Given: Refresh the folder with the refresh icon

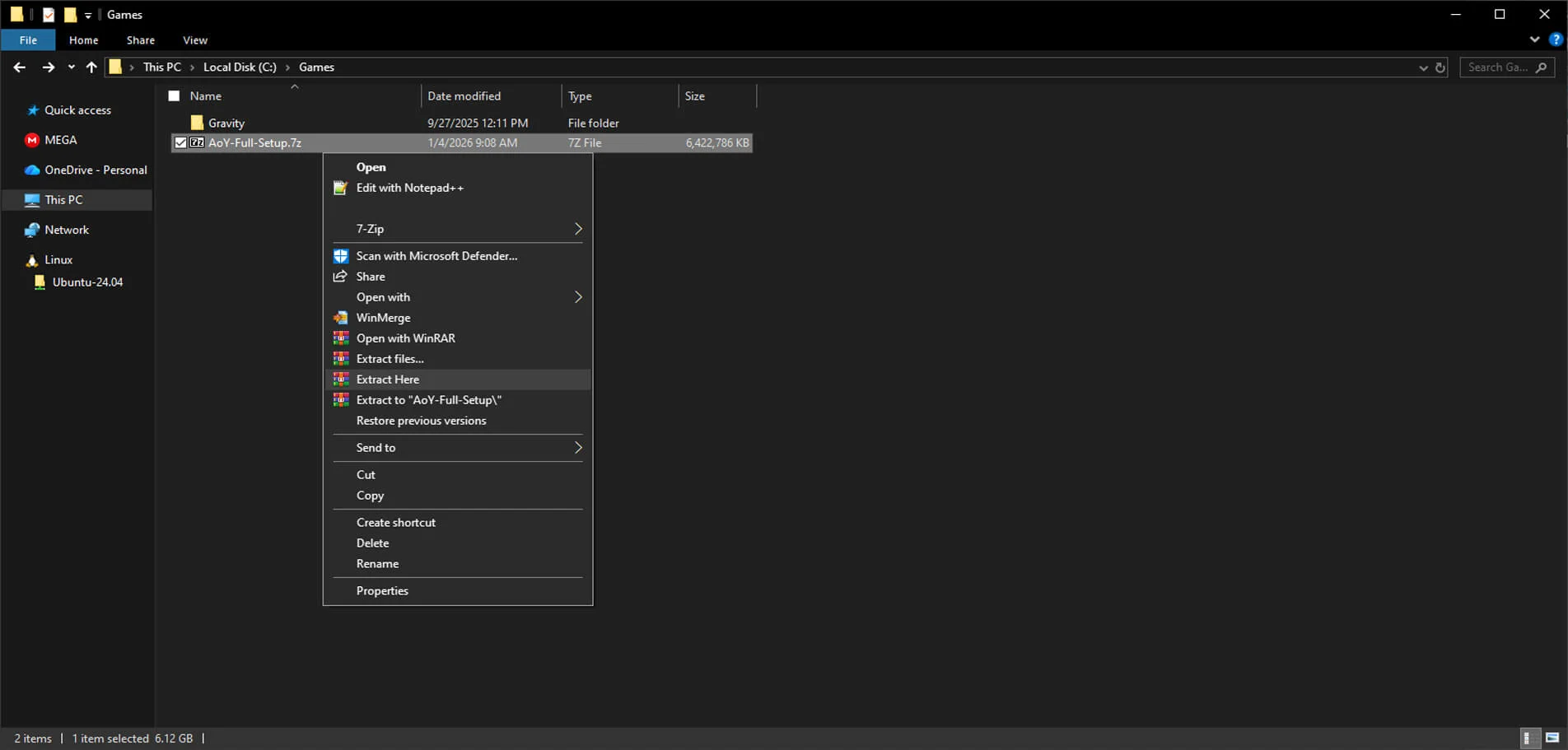Looking at the screenshot, I should pos(1439,67).
